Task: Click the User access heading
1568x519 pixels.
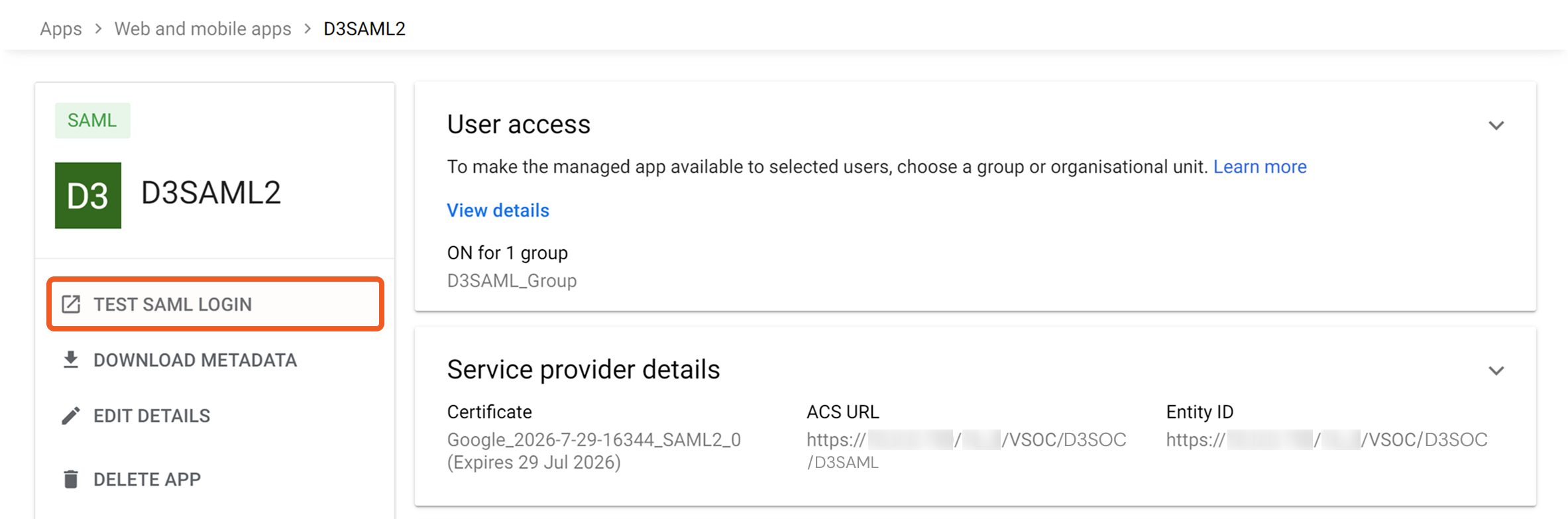Action: click(518, 125)
